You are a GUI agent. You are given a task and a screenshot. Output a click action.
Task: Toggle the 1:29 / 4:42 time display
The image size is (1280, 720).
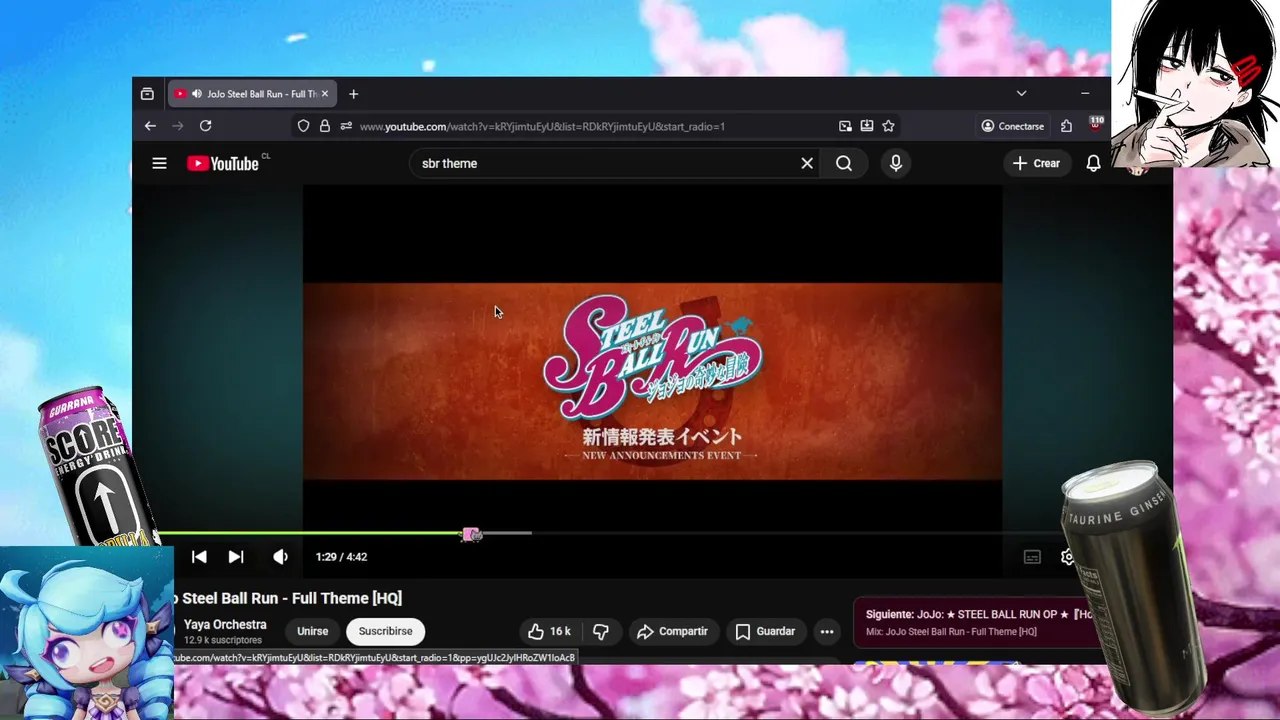341,557
